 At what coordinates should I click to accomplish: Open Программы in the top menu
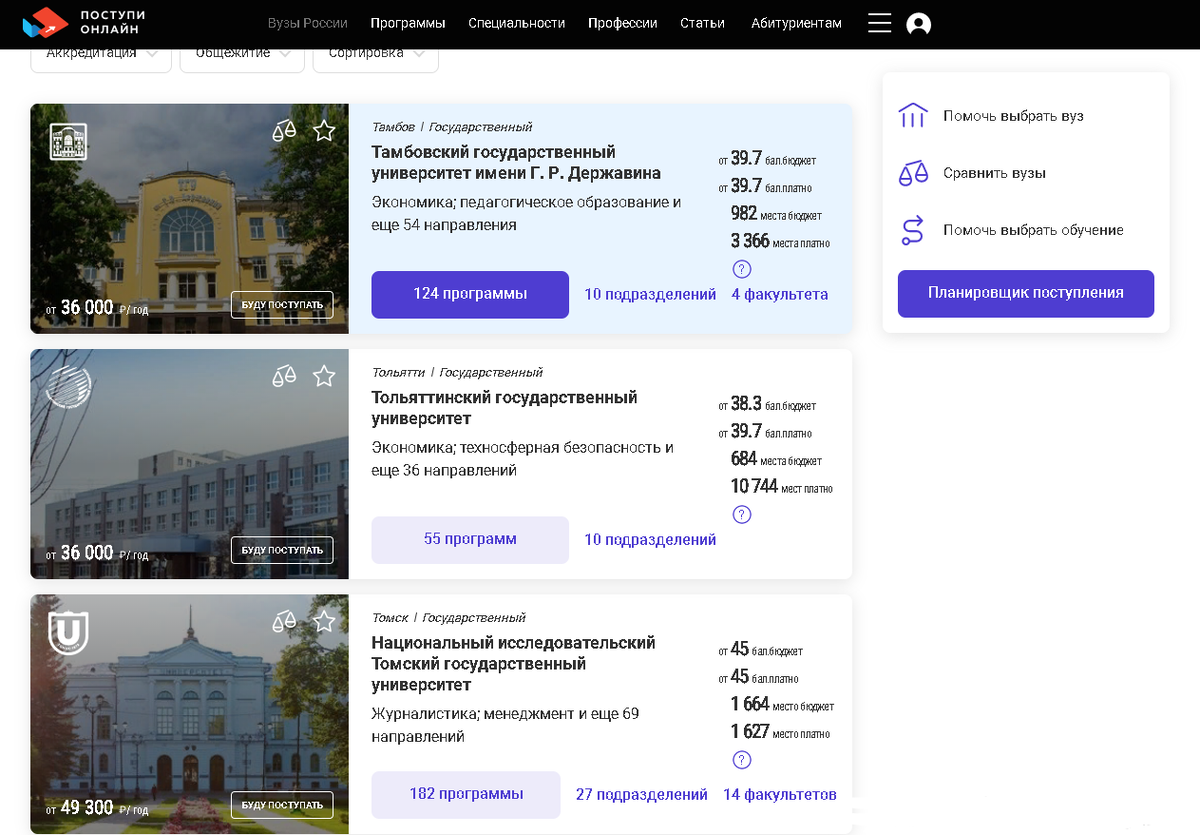click(408, 23)
